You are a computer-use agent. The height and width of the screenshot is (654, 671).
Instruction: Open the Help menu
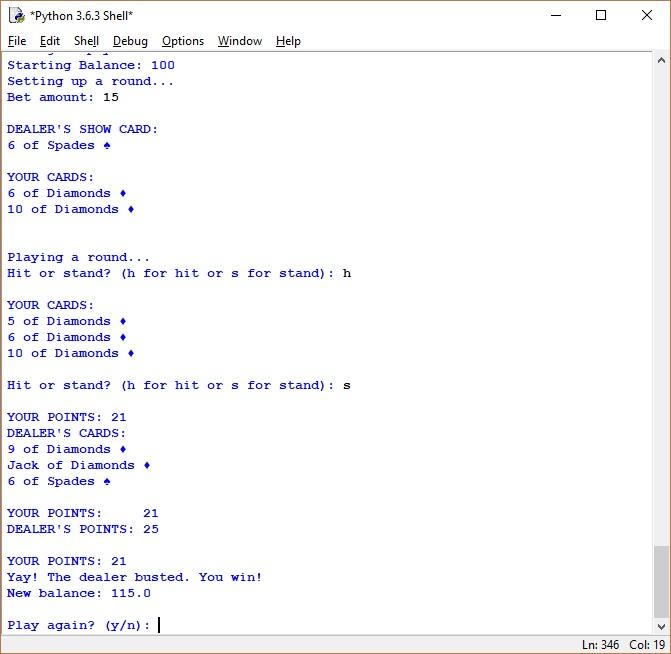coord(288,41)
